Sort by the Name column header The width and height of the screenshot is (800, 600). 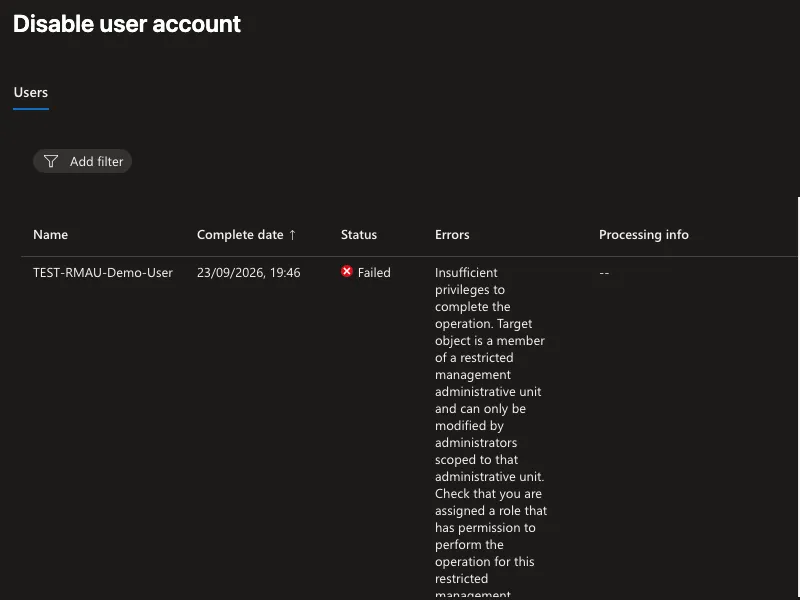coord(51,235)
